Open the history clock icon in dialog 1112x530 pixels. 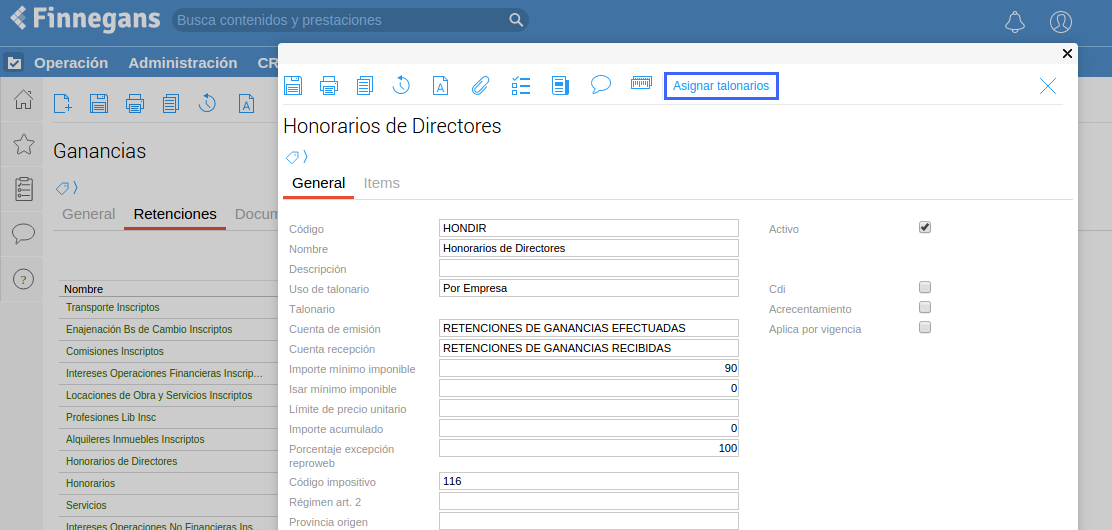pos(401,86)
